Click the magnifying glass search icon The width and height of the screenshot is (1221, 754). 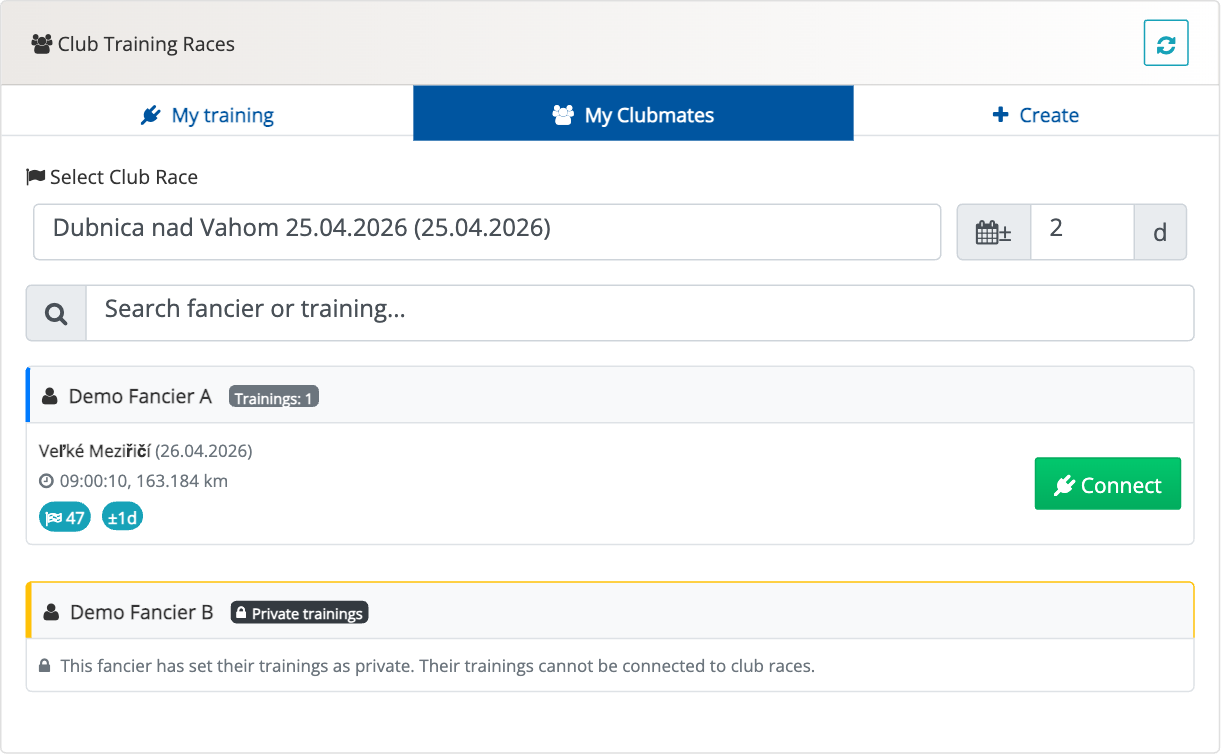[x=56, y=314]
